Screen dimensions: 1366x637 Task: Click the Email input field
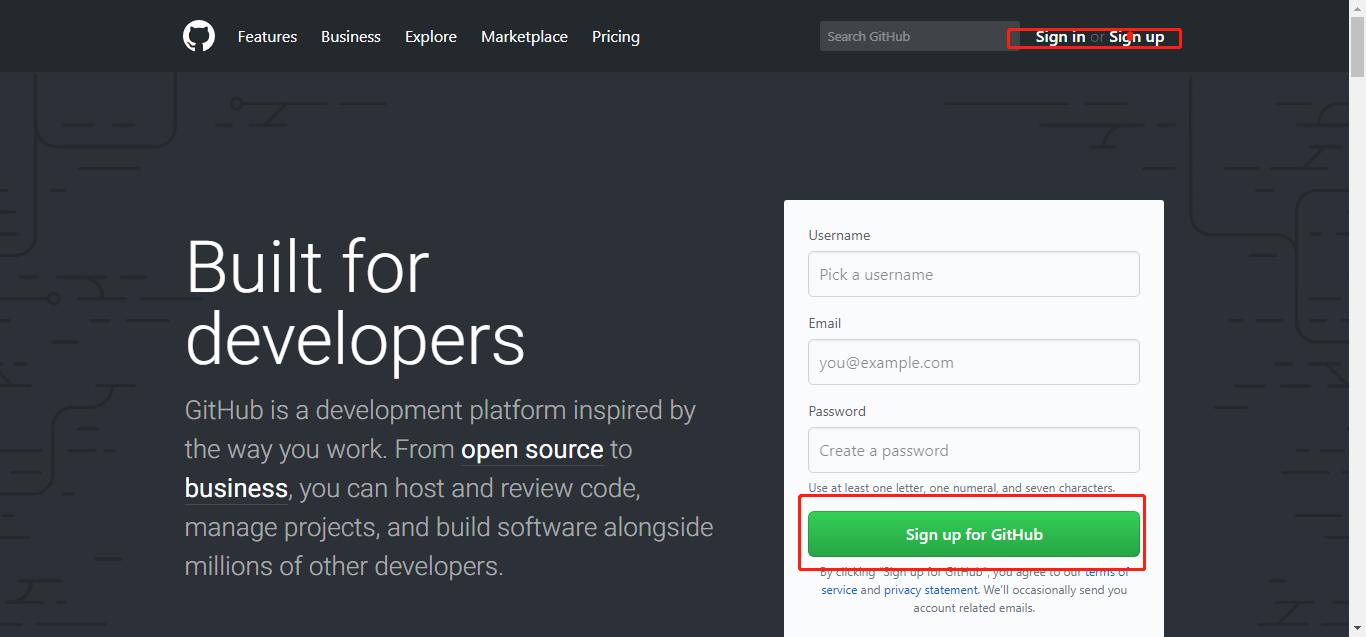click(x=974, y=362)
